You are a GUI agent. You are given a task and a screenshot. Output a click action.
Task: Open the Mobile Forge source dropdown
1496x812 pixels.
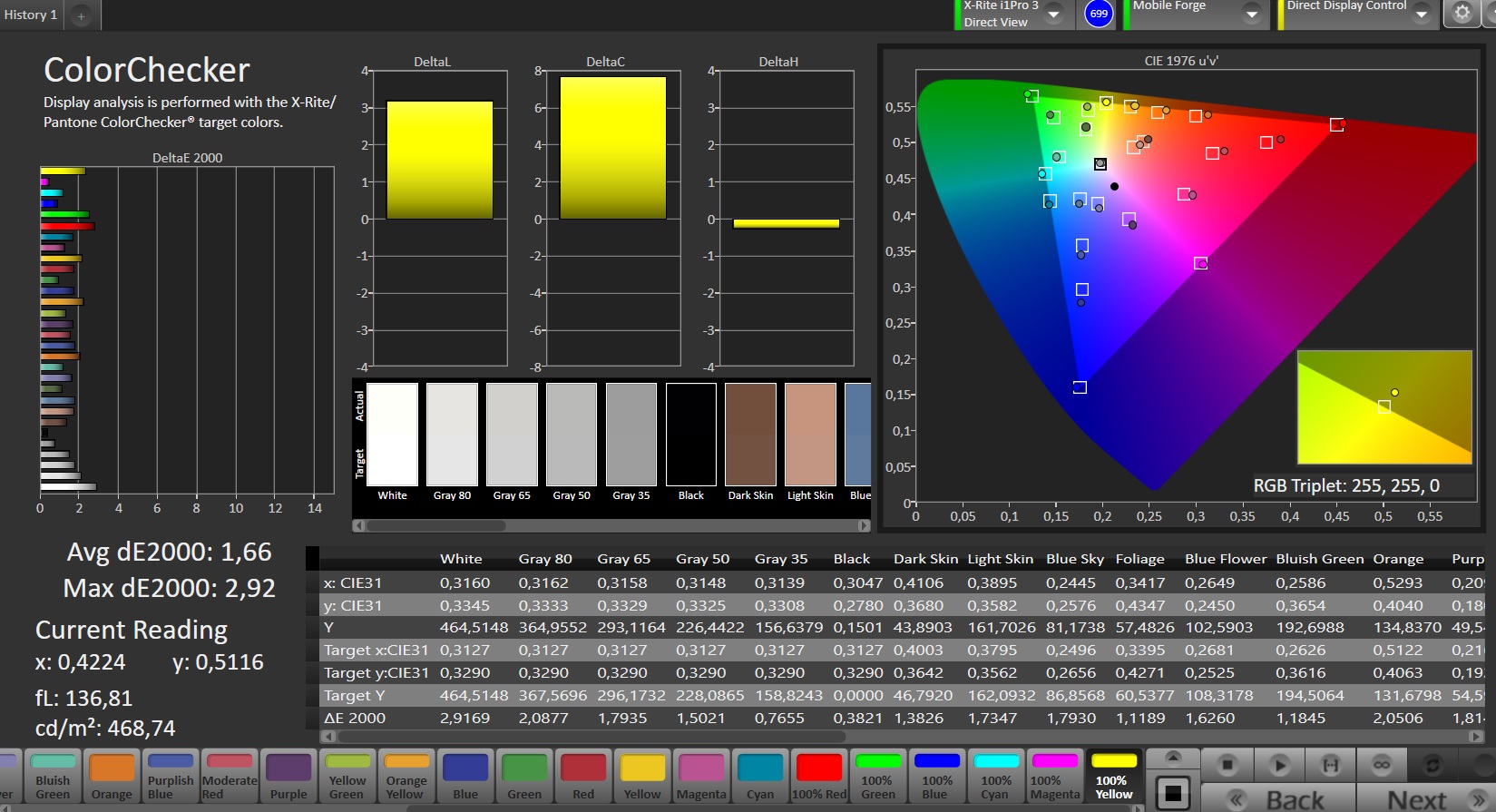point(1252,15)
